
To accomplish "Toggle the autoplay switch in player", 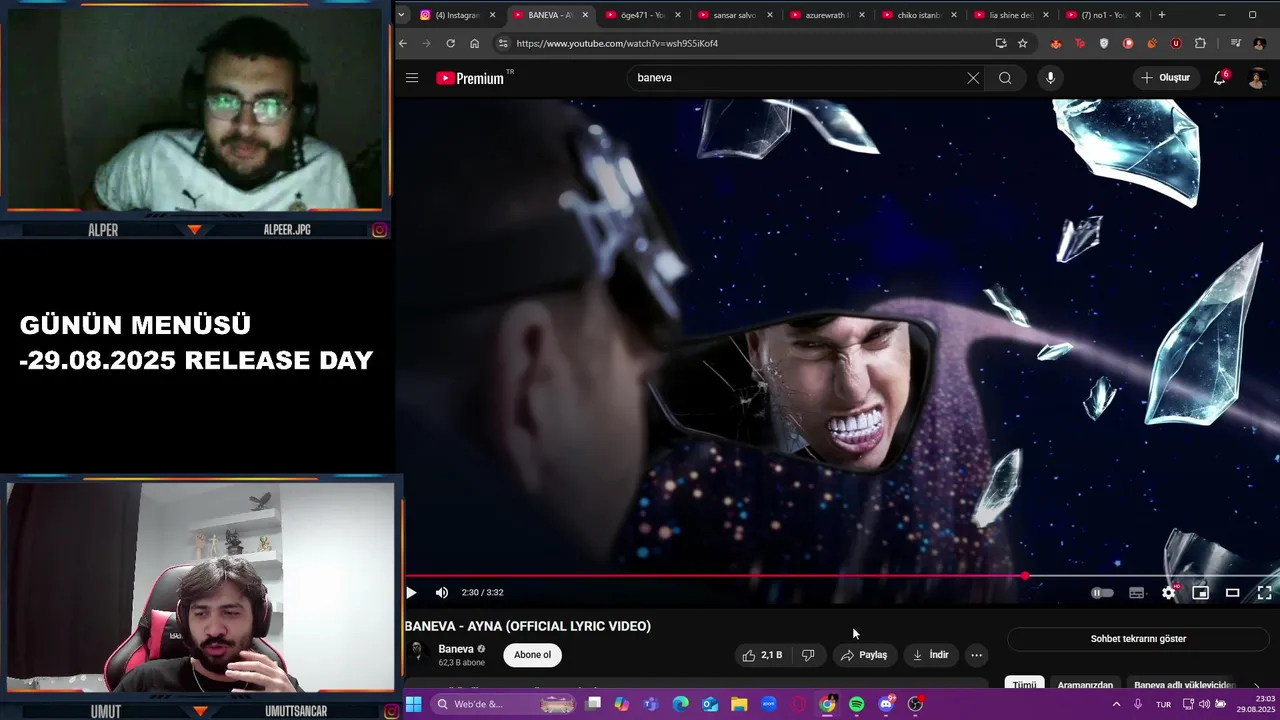I will tap(1102, 593).
